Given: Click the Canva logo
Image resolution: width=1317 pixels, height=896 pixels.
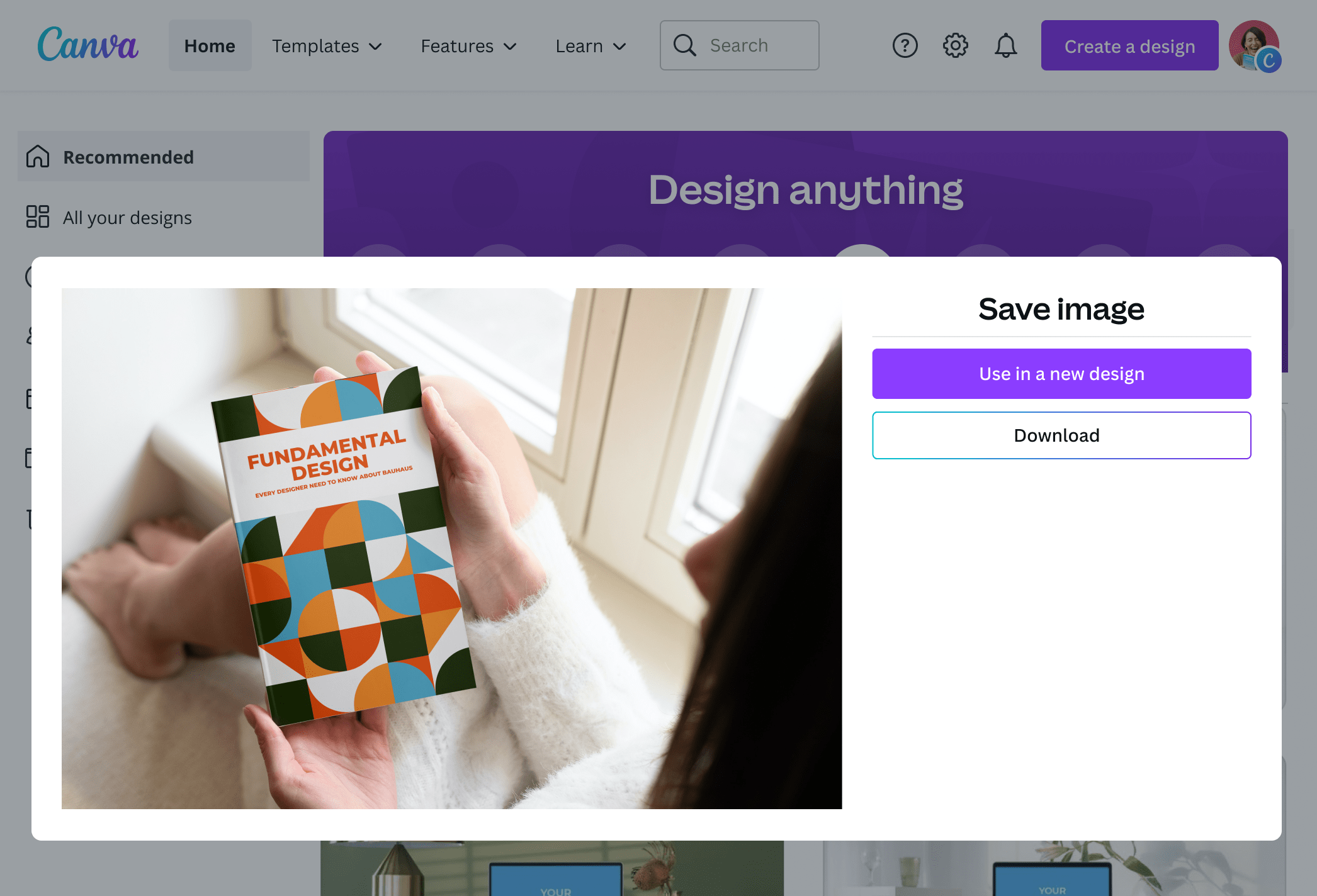Looking at the screenshot, I should (88, 45).
